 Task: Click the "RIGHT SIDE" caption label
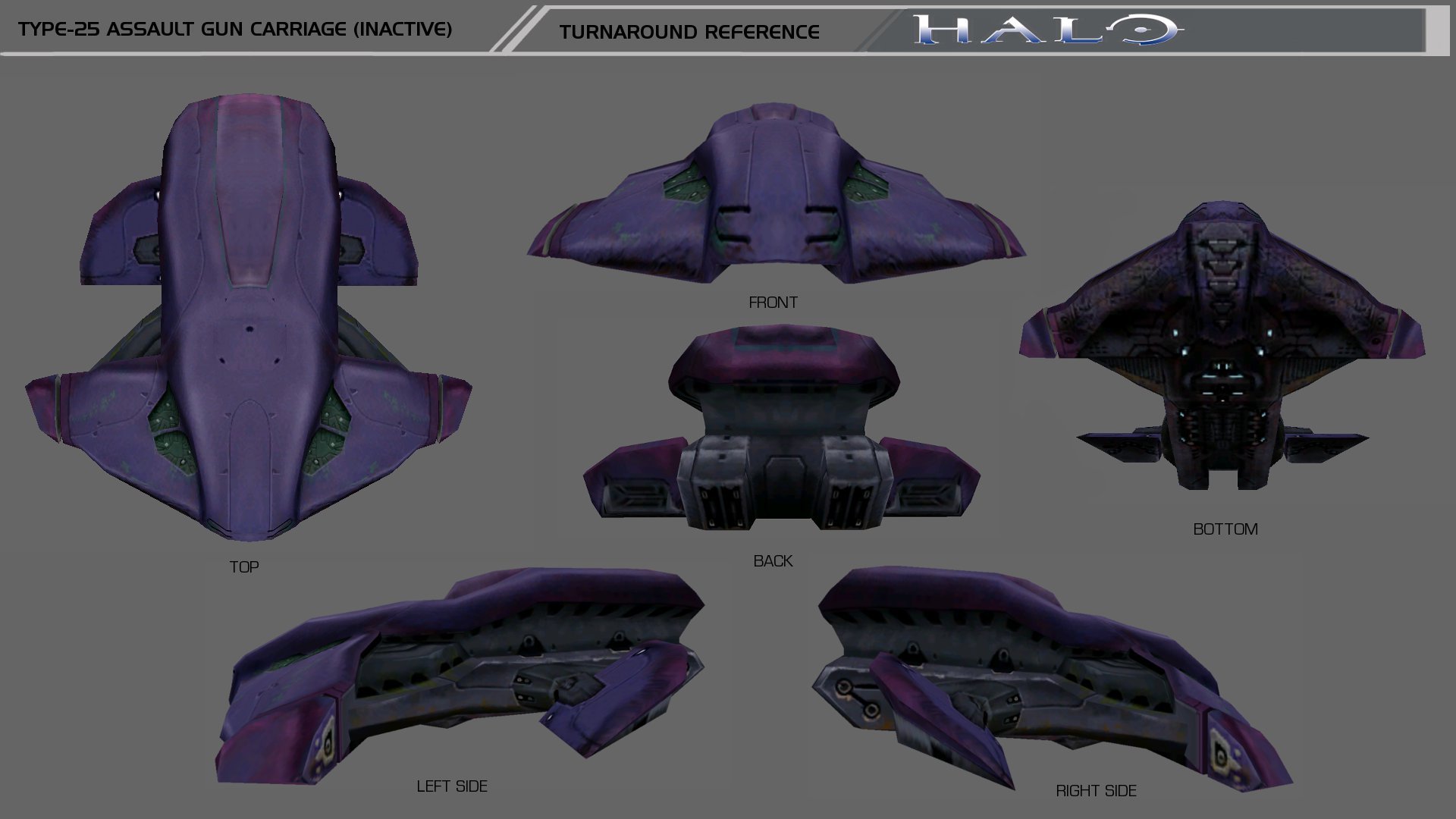1096,791
